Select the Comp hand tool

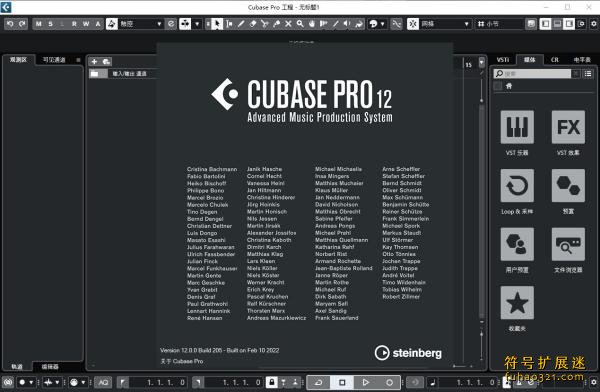click(312, 24)
